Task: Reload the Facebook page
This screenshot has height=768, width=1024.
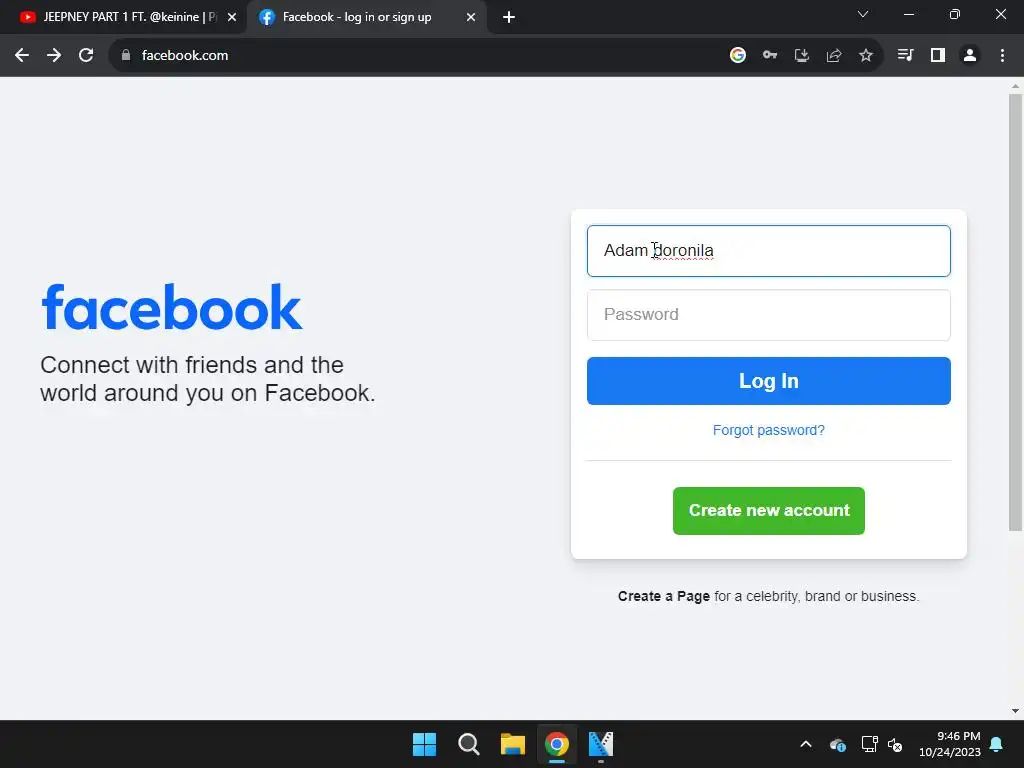Action: click(86, 56)
